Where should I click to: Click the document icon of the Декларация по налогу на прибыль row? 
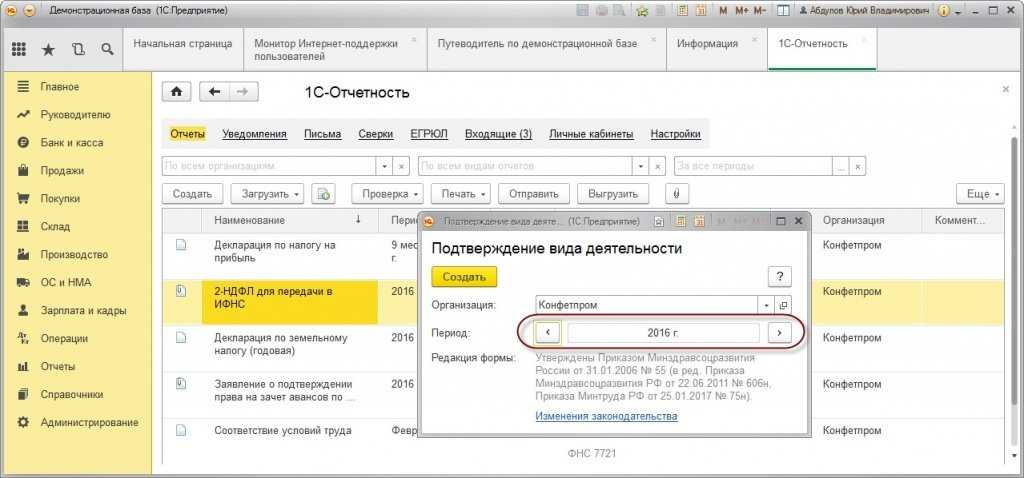pos(181,245)
